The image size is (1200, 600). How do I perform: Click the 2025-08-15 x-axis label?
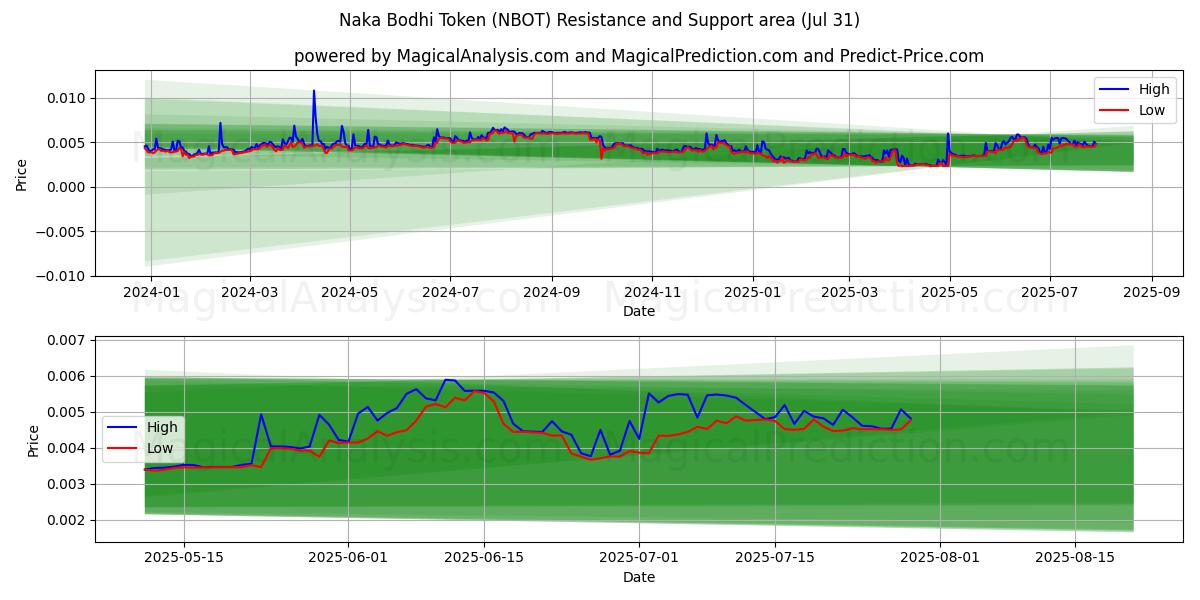tap(1075, 559)
